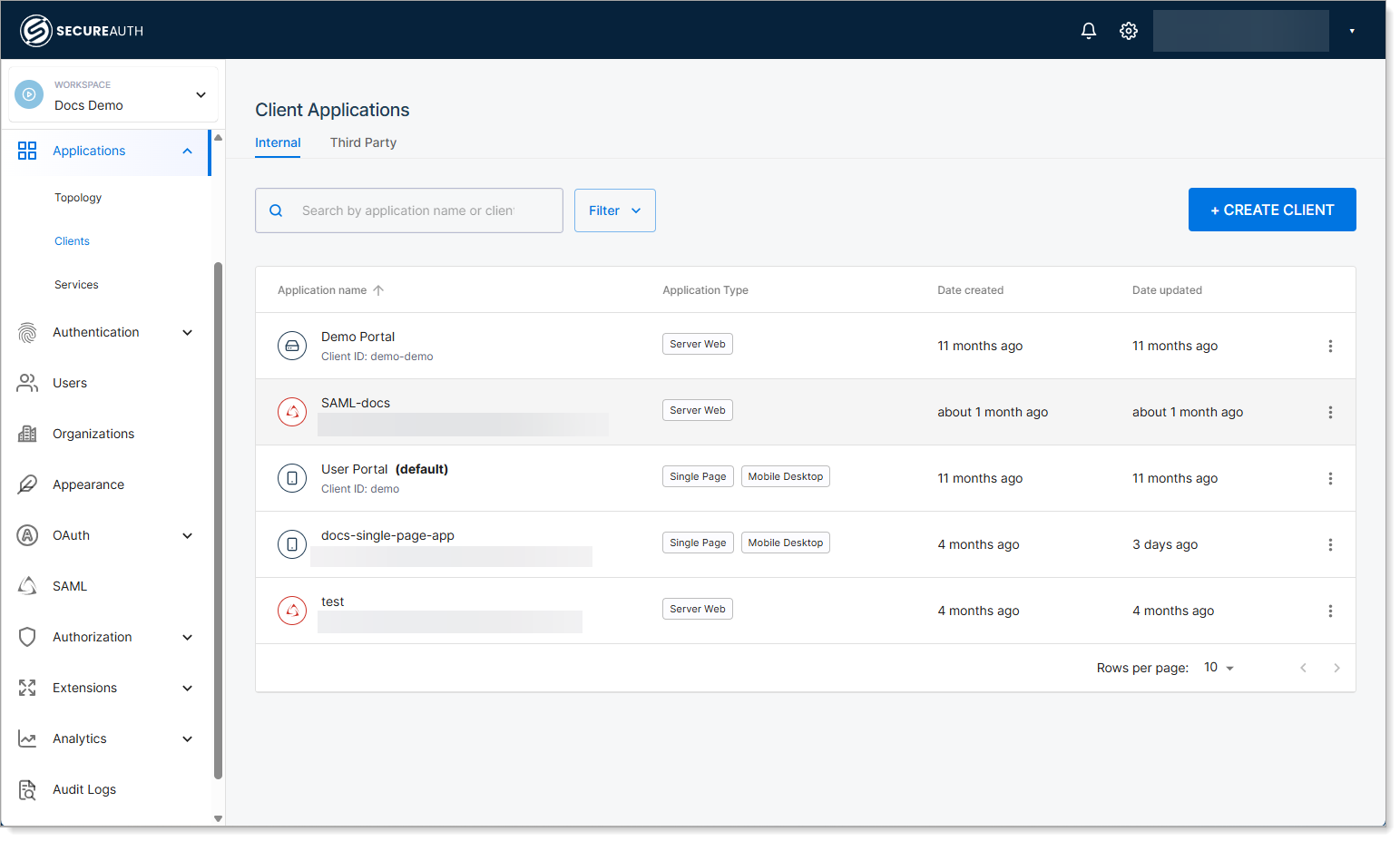This screenshot has width=1400, height=841.
Task: Open the Rows per page dropdown
Action: [x=1219, y=668]
